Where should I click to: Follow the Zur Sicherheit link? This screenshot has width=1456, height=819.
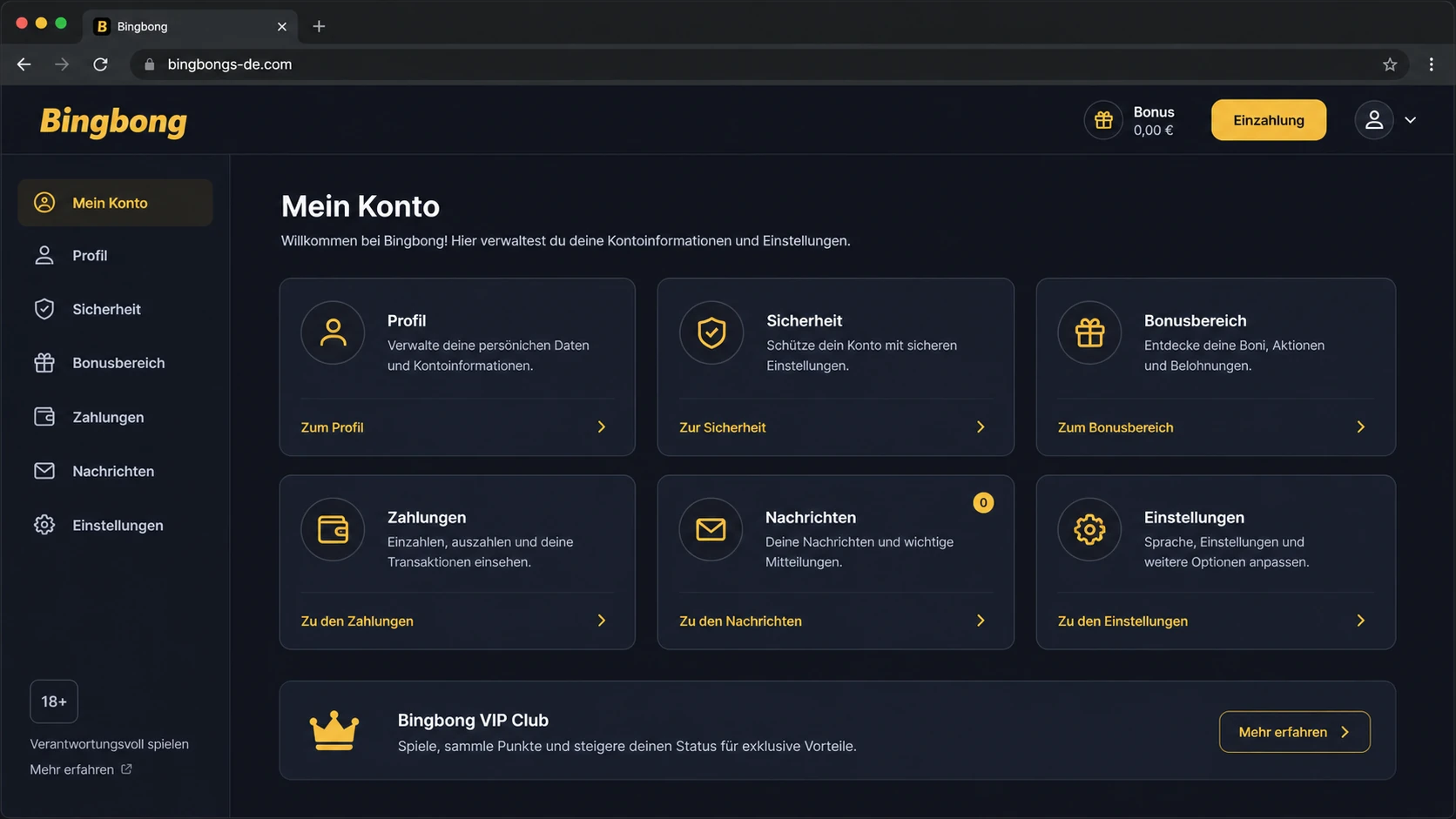[723, 427]
